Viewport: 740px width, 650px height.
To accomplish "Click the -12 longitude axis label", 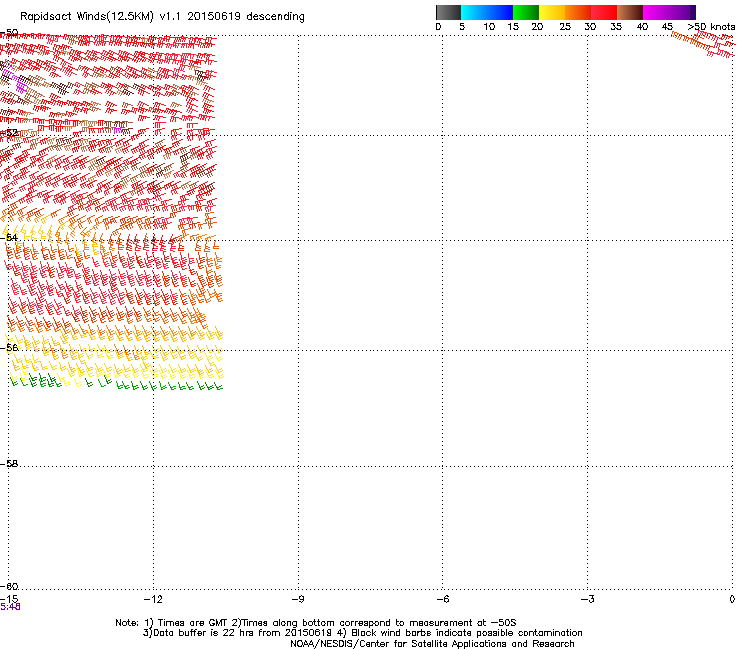I will 152,599.
